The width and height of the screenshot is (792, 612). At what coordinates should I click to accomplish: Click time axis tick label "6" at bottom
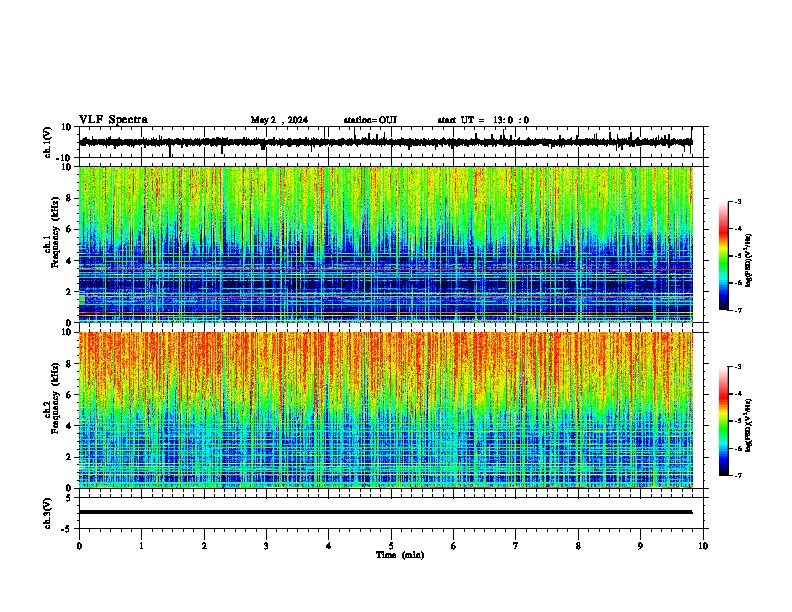[453, 546]
